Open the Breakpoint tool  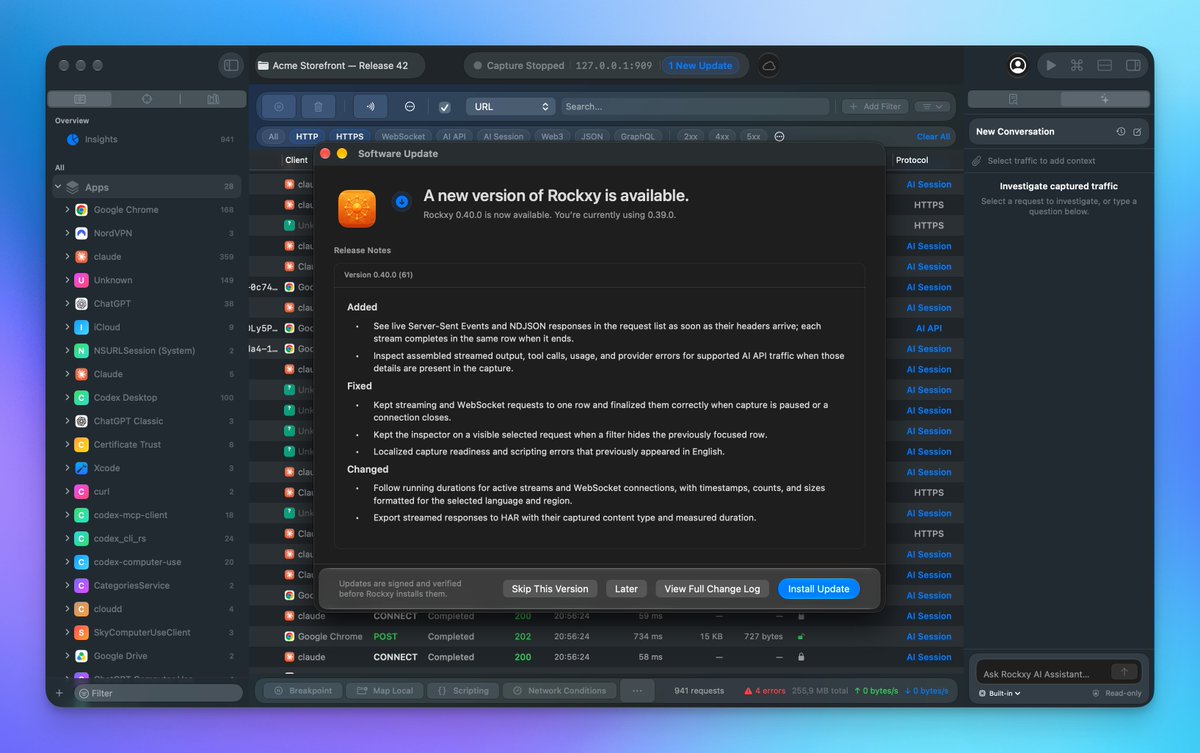coord(301,691)
